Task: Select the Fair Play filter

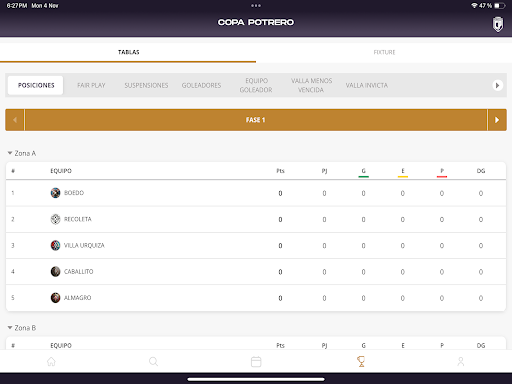Action: coord(91,85)
